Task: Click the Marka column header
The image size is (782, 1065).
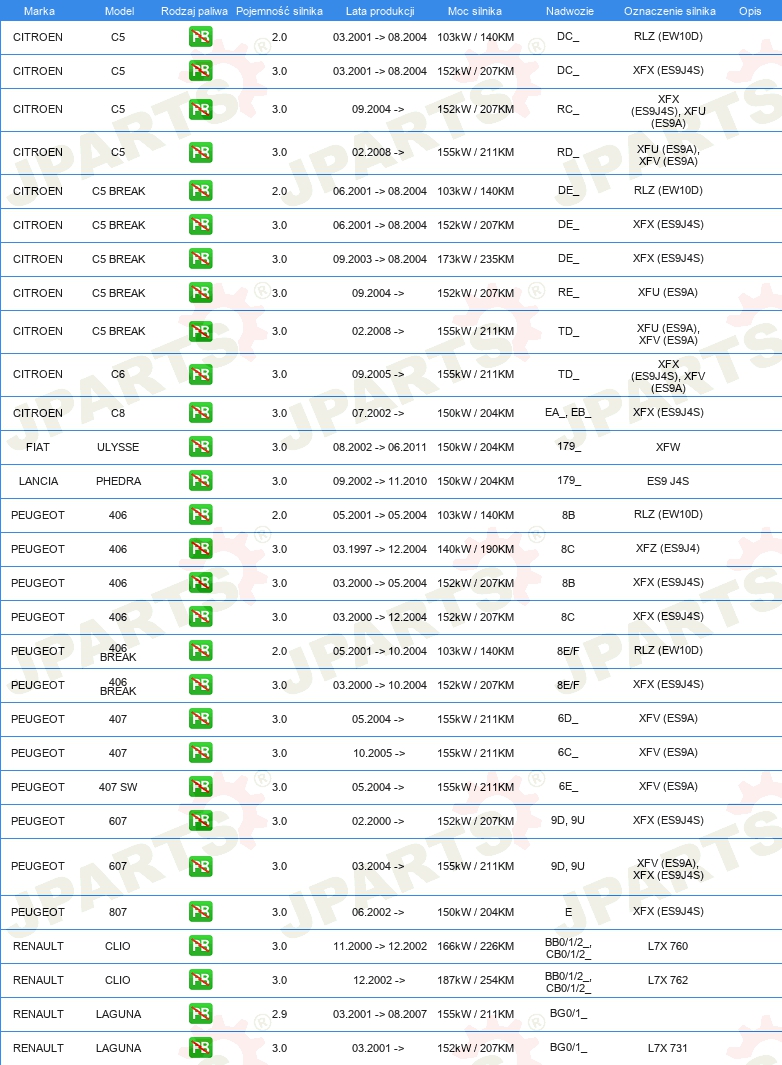Action: (39, 11)
